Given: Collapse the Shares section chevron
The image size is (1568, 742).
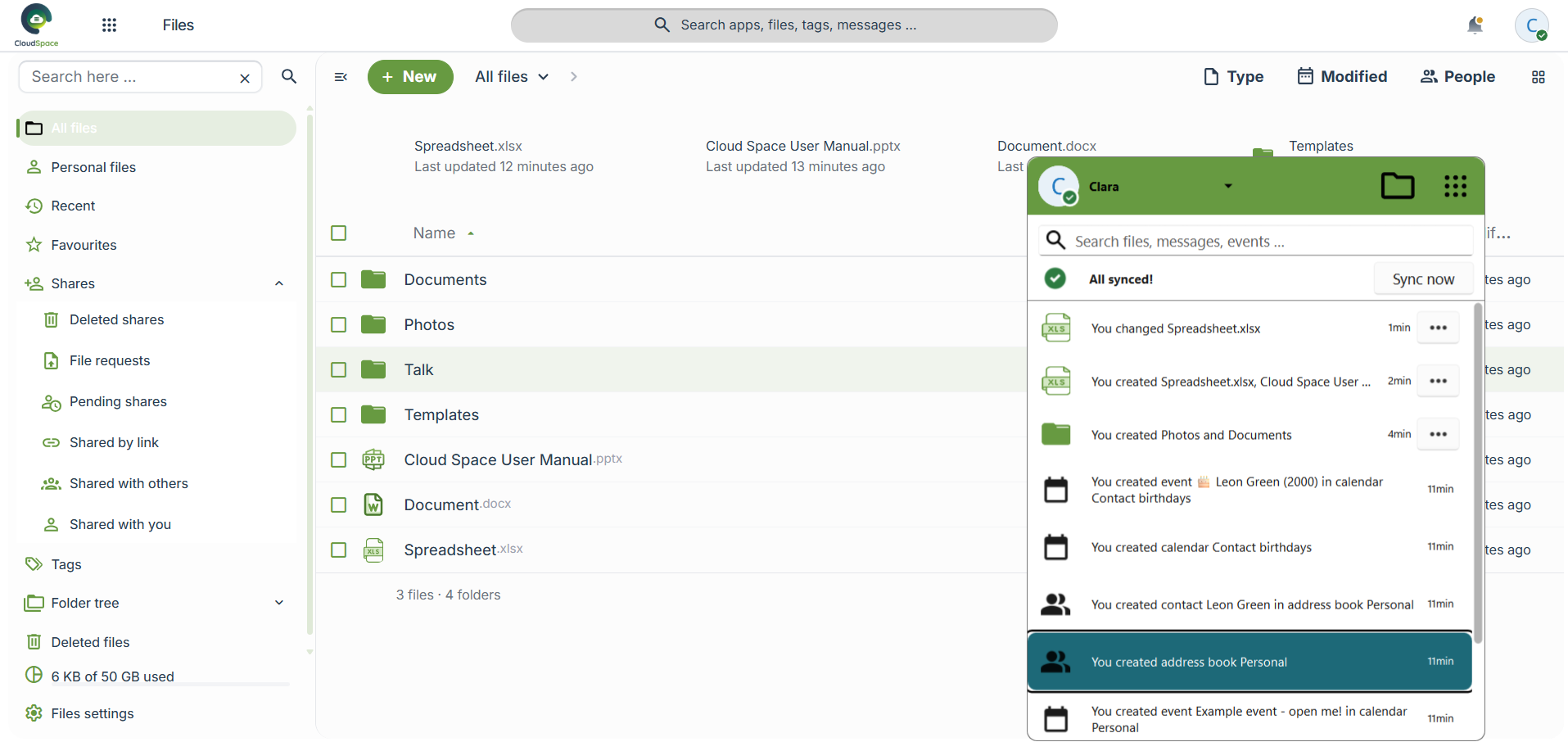Looking at the screenshot, I should 279,283.
